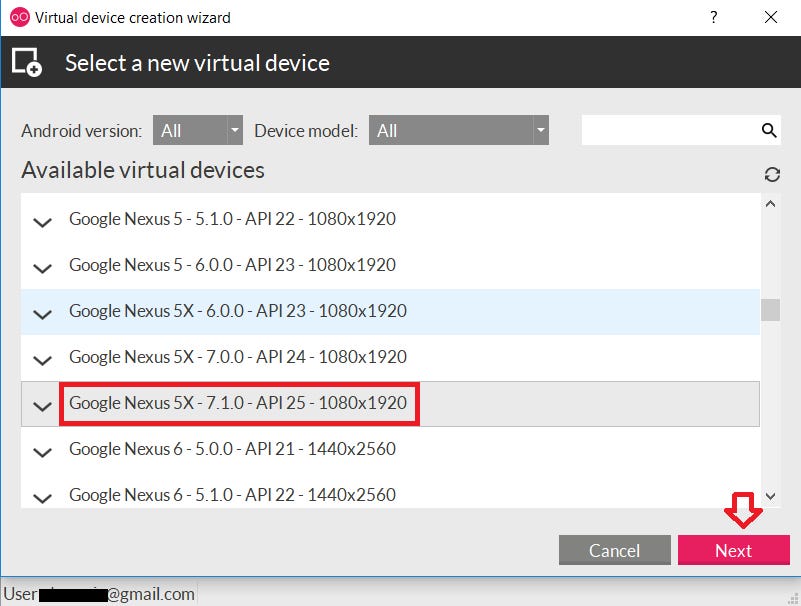Click the scroll down arrow of device list
The height and width of the screenshot is (606, 801).
pos(770,496)
